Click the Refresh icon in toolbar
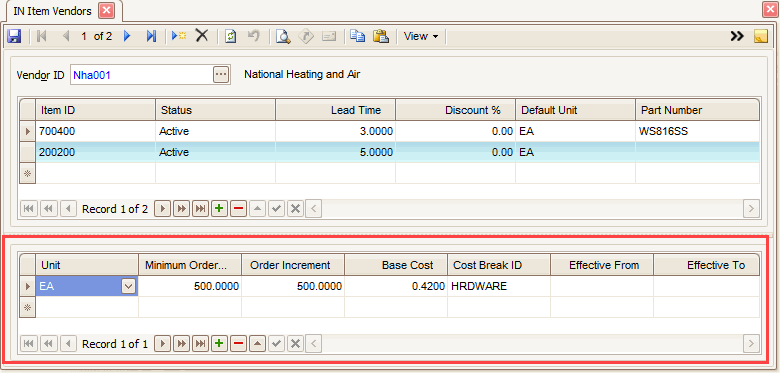This screenshot has height=373, width=780. tap(230, 36)
